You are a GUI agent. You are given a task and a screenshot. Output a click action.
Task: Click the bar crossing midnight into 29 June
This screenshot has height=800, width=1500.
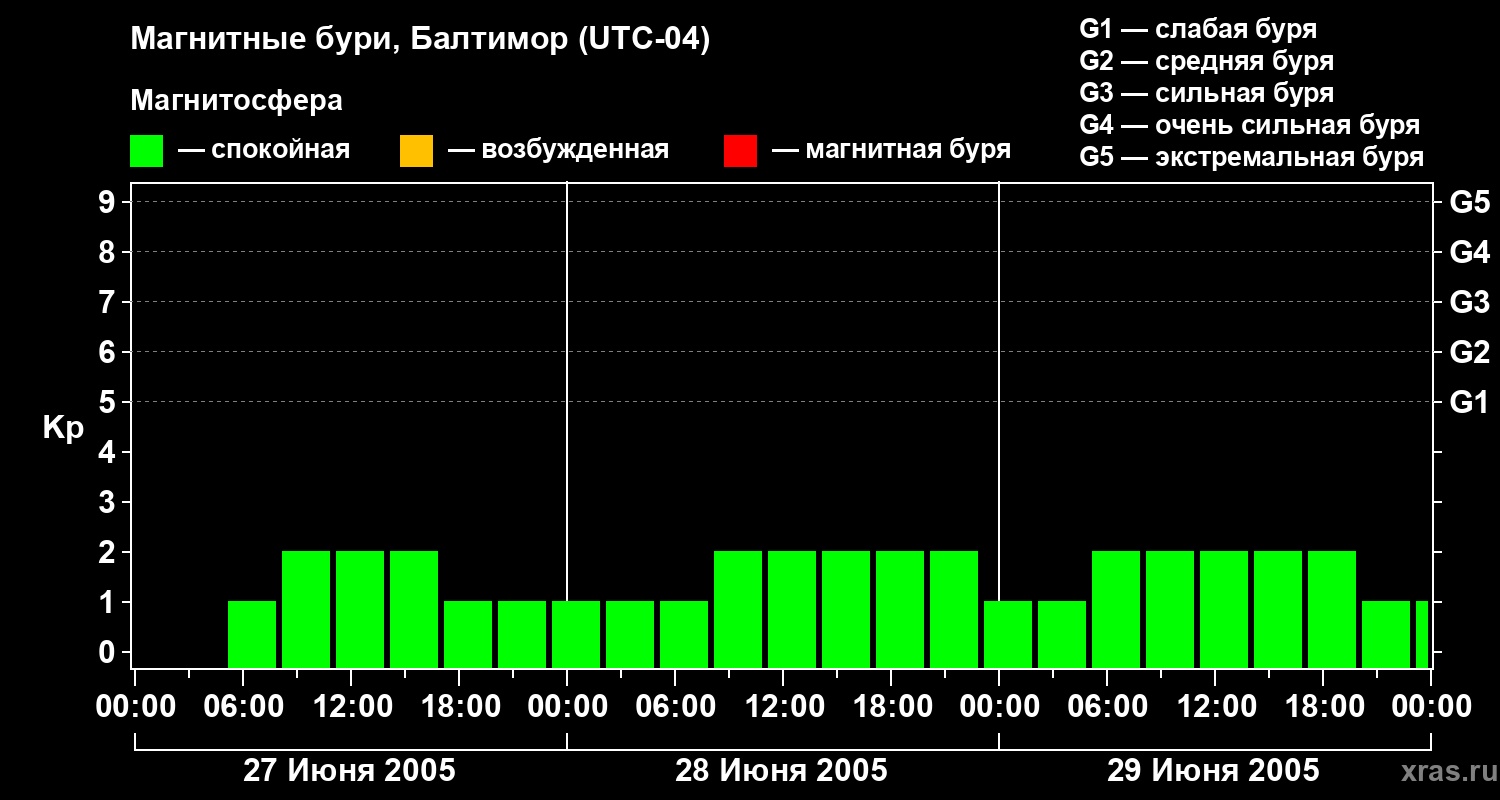coord(1008,634)
